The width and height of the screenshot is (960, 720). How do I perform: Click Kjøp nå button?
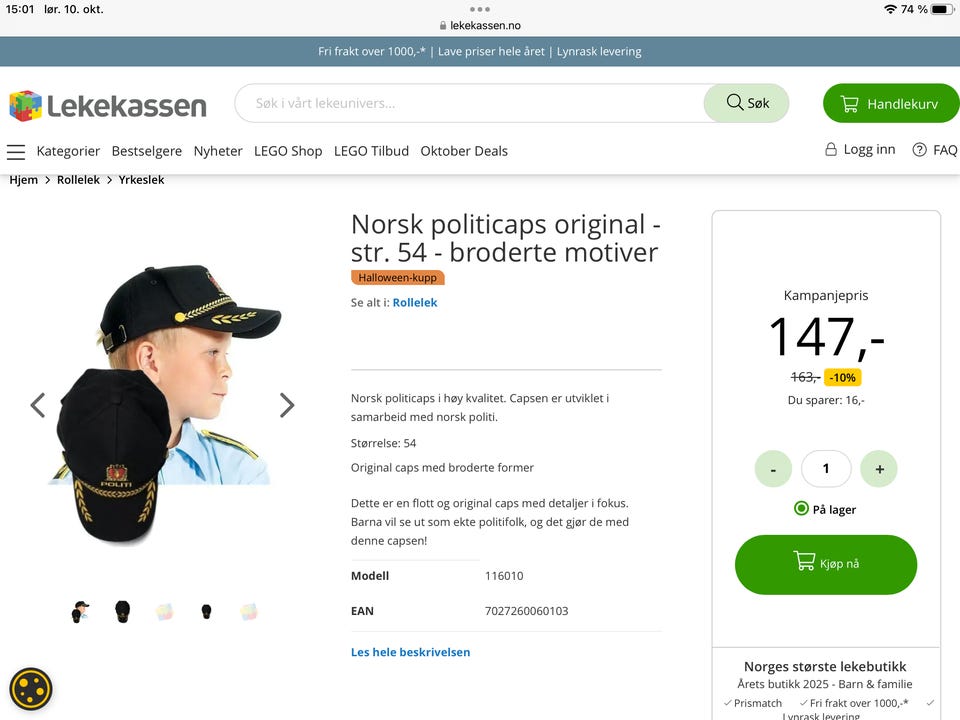[x=826, y=564]
